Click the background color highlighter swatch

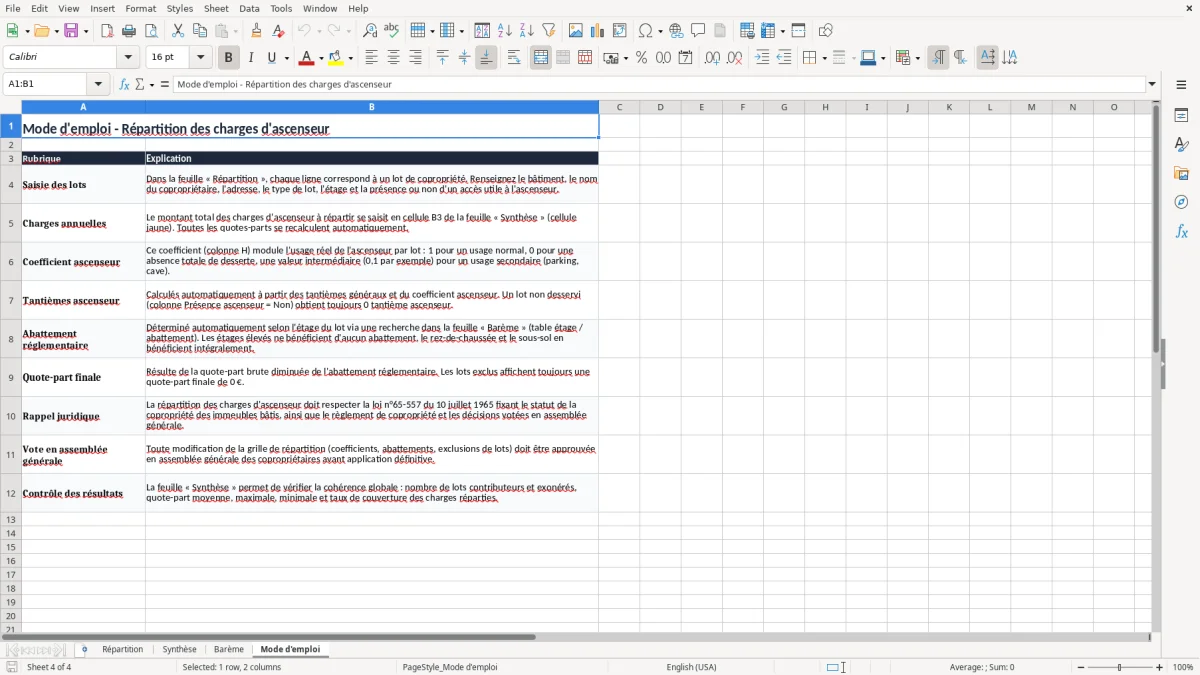coord(336,58)
